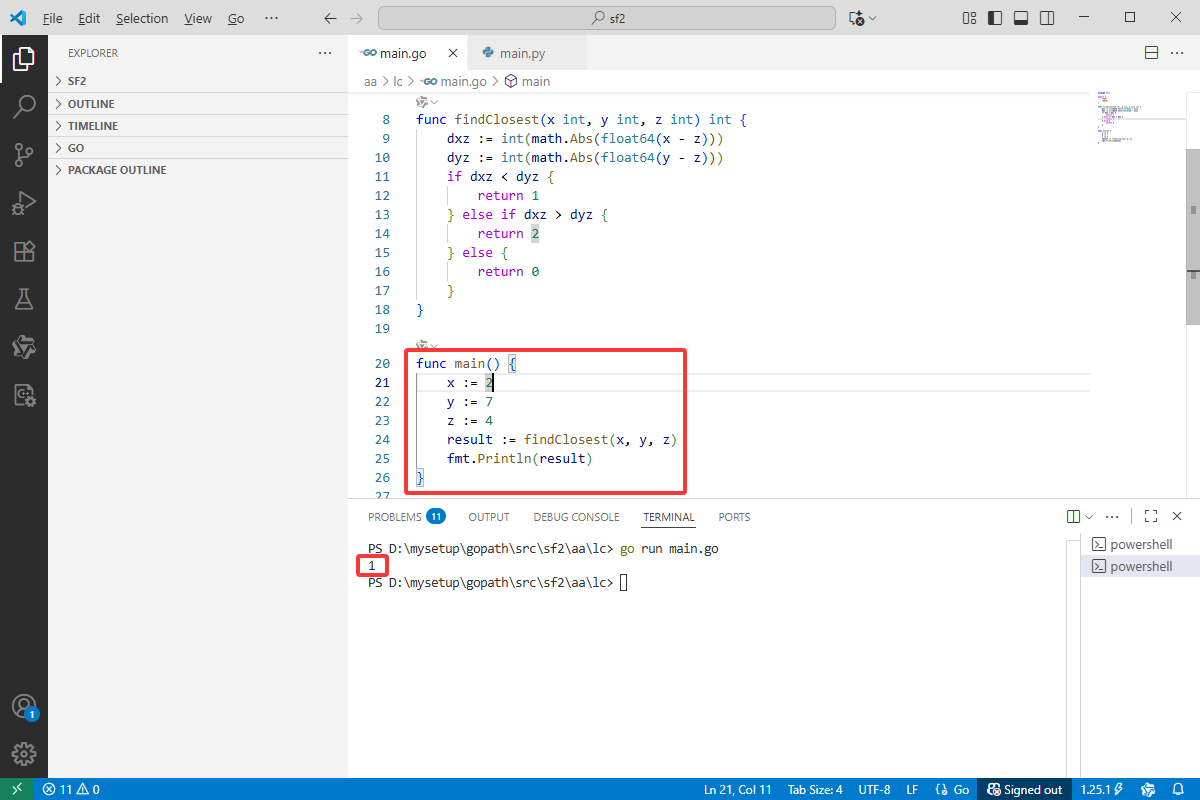Switch to the PROBLEMS panel tab

click(x=406, y=517)
